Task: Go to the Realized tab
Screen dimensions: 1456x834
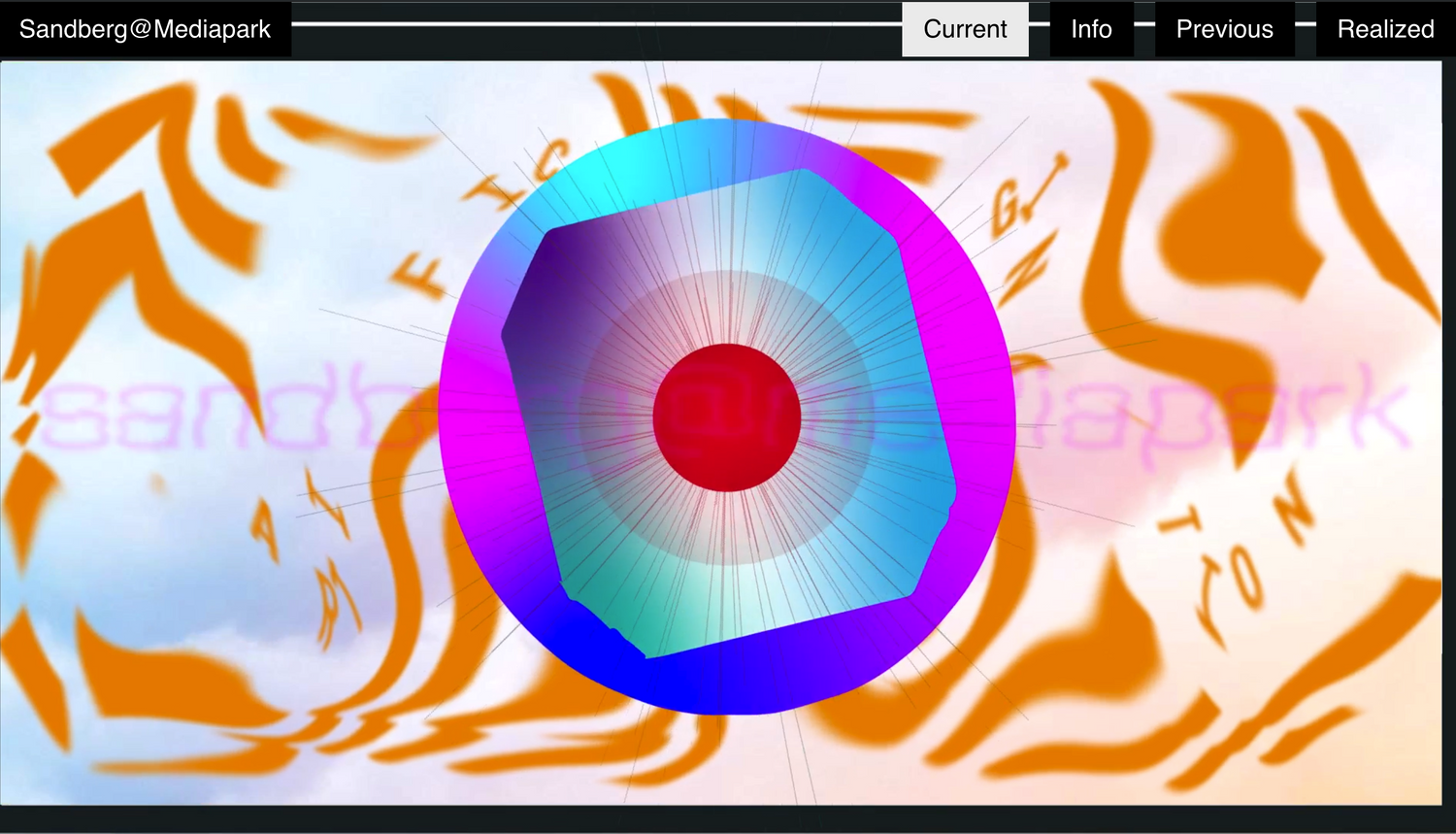Action: click(1385, 29)
